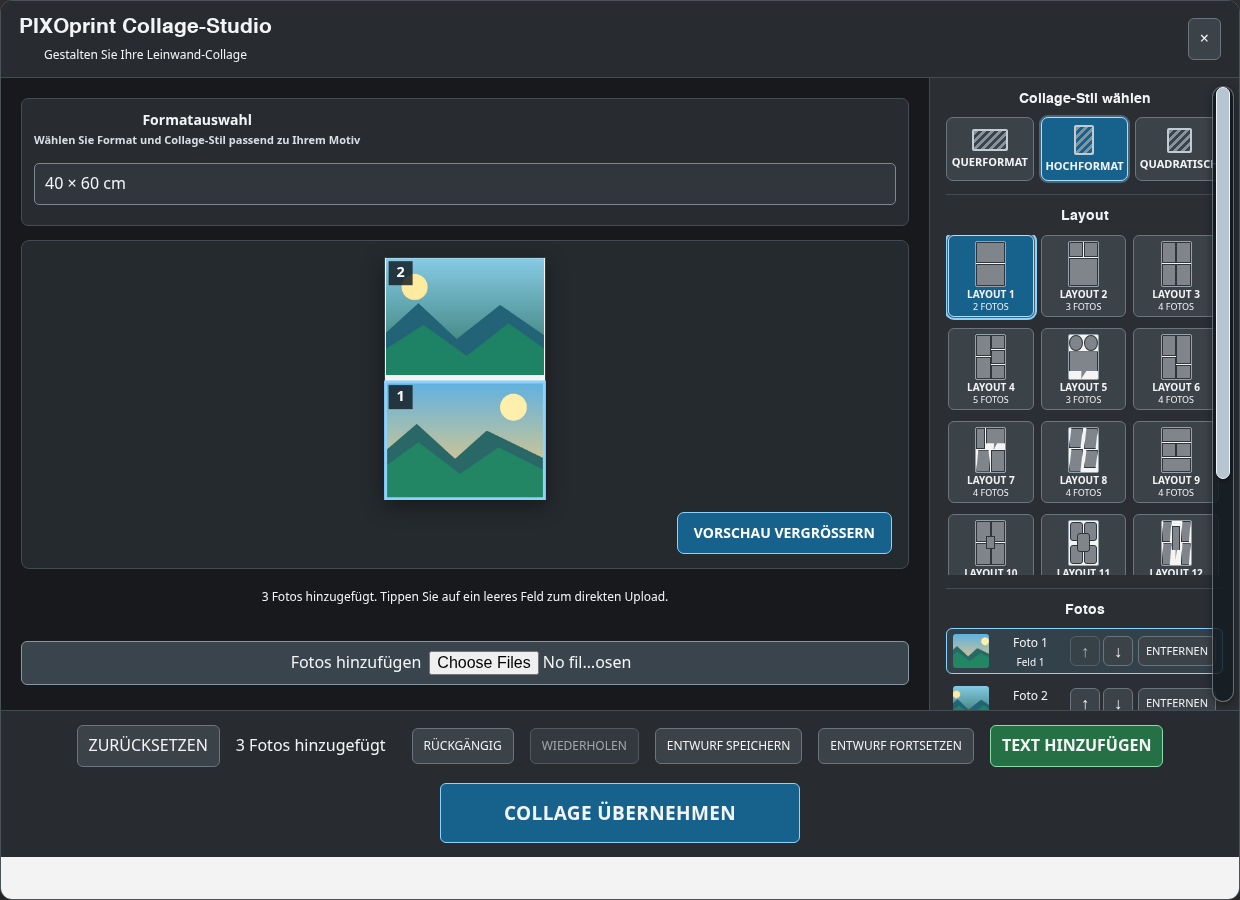Apply Layout 6 with 4 photos
The image size is (1240, 900).
coord(1174,369)
